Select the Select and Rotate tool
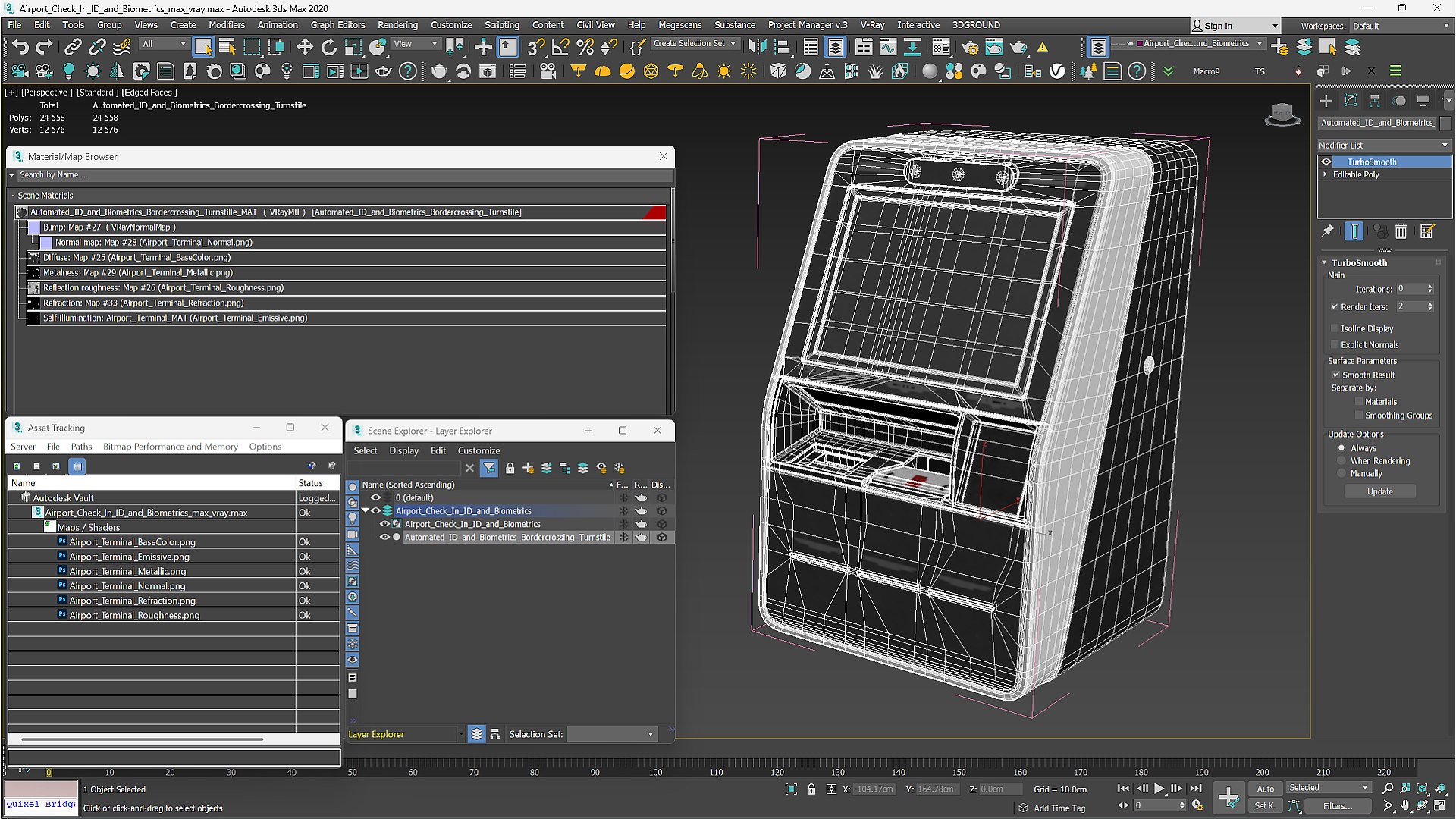1456x819 pixels. pyautogui.click(x=328, y=47)
